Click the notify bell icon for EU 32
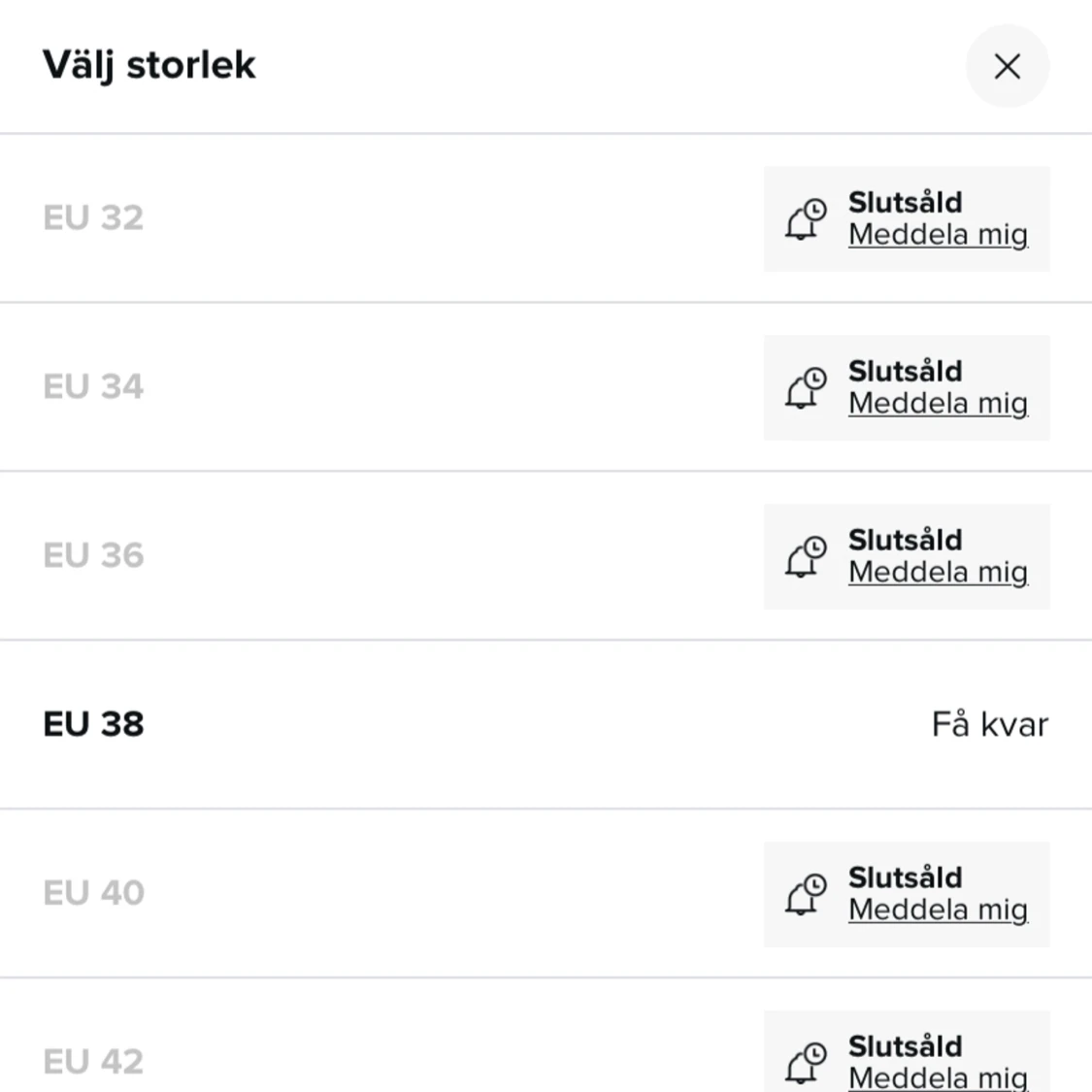Screen dimensions: 1092x1092 (806, 219)
